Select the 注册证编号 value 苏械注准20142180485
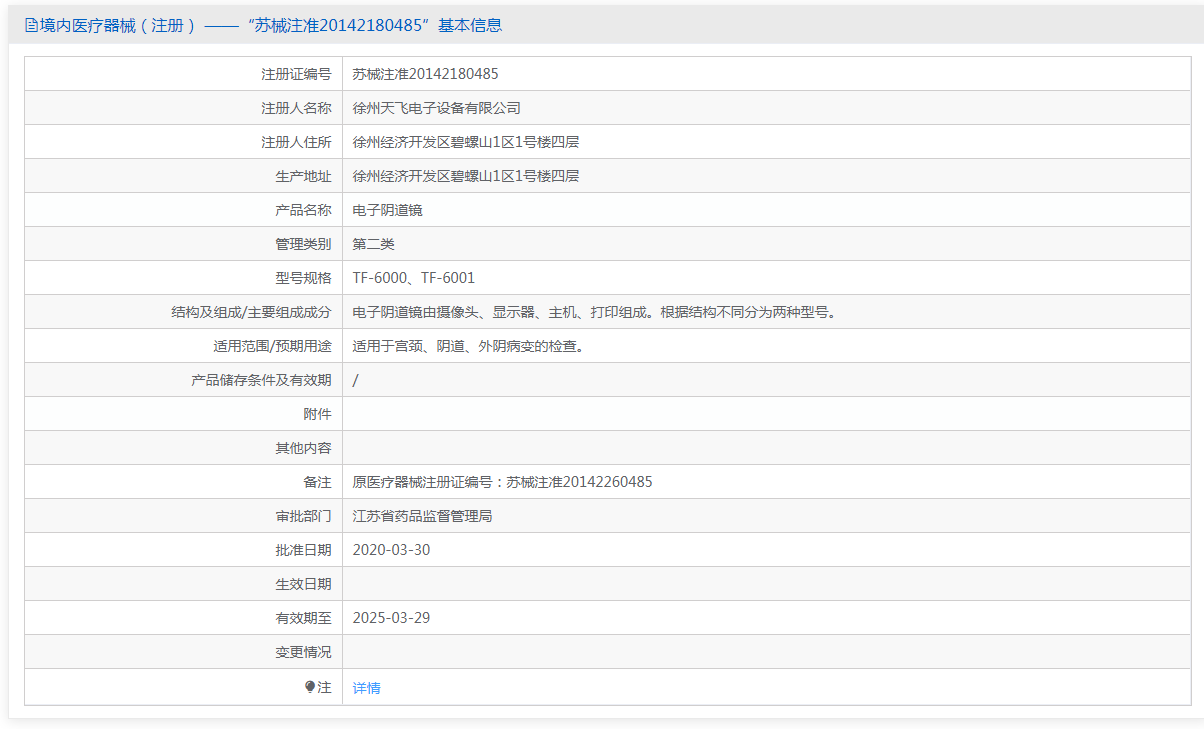 click(x=425, y=74)
